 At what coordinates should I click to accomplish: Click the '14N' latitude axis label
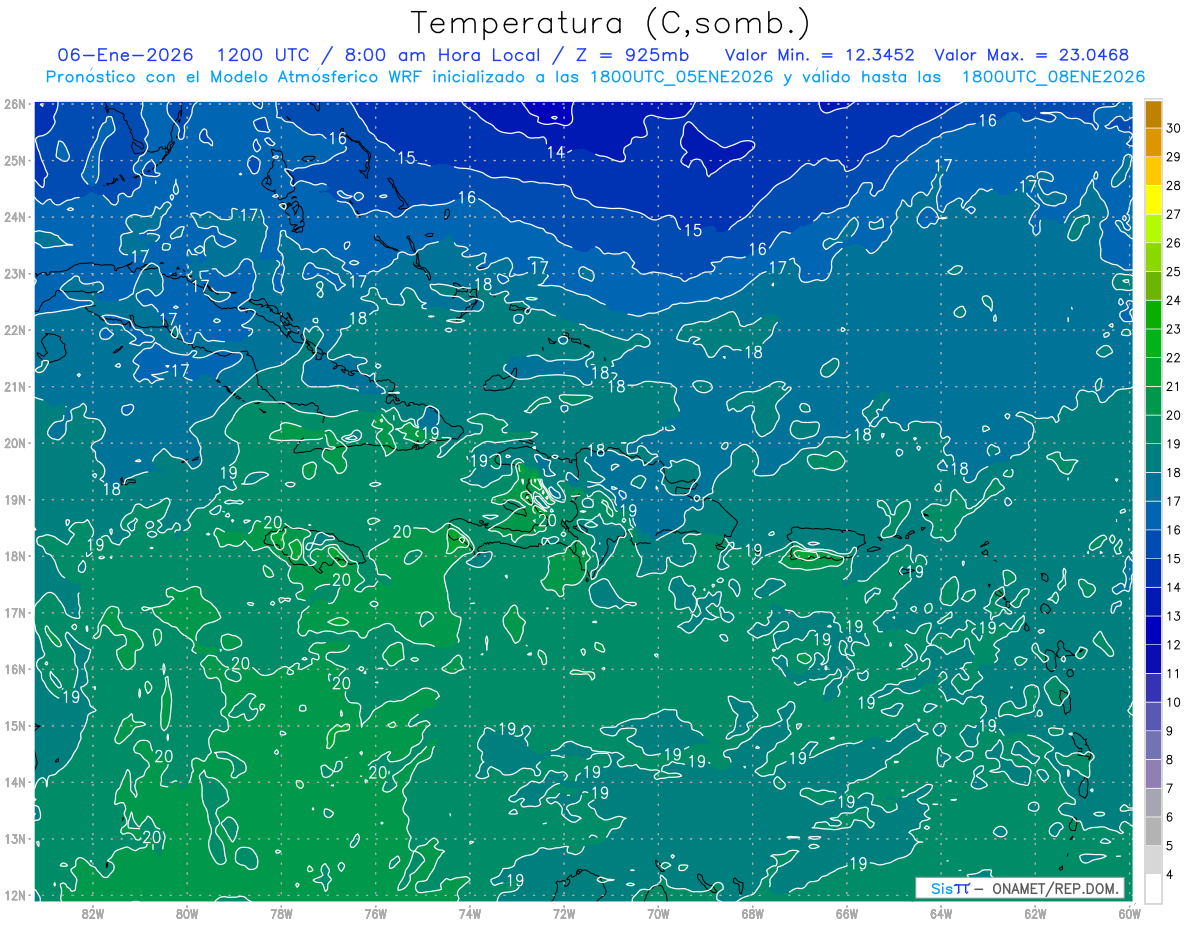tap(14, 782)
